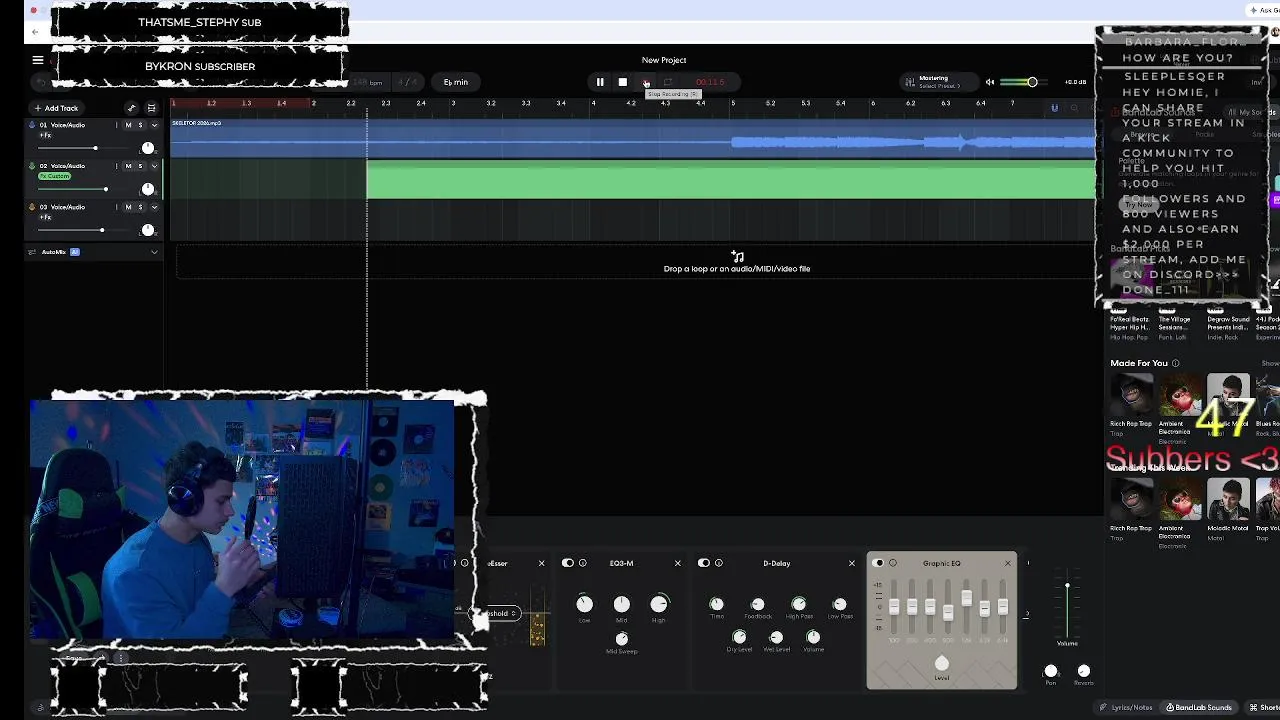Open the Graphic EQ info icon
The height and width of the screenshot is (720, 1280).
click(x=893, y=563)
